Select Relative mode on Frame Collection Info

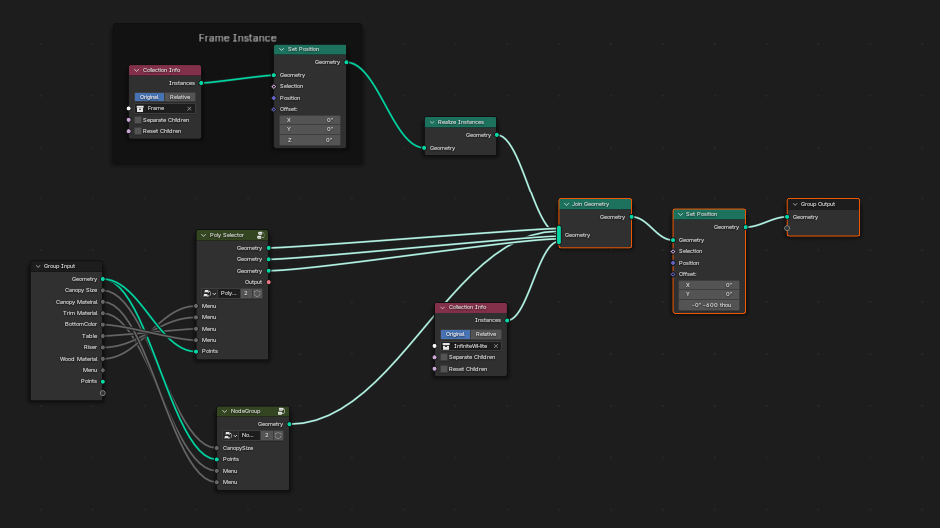point(179,97)
